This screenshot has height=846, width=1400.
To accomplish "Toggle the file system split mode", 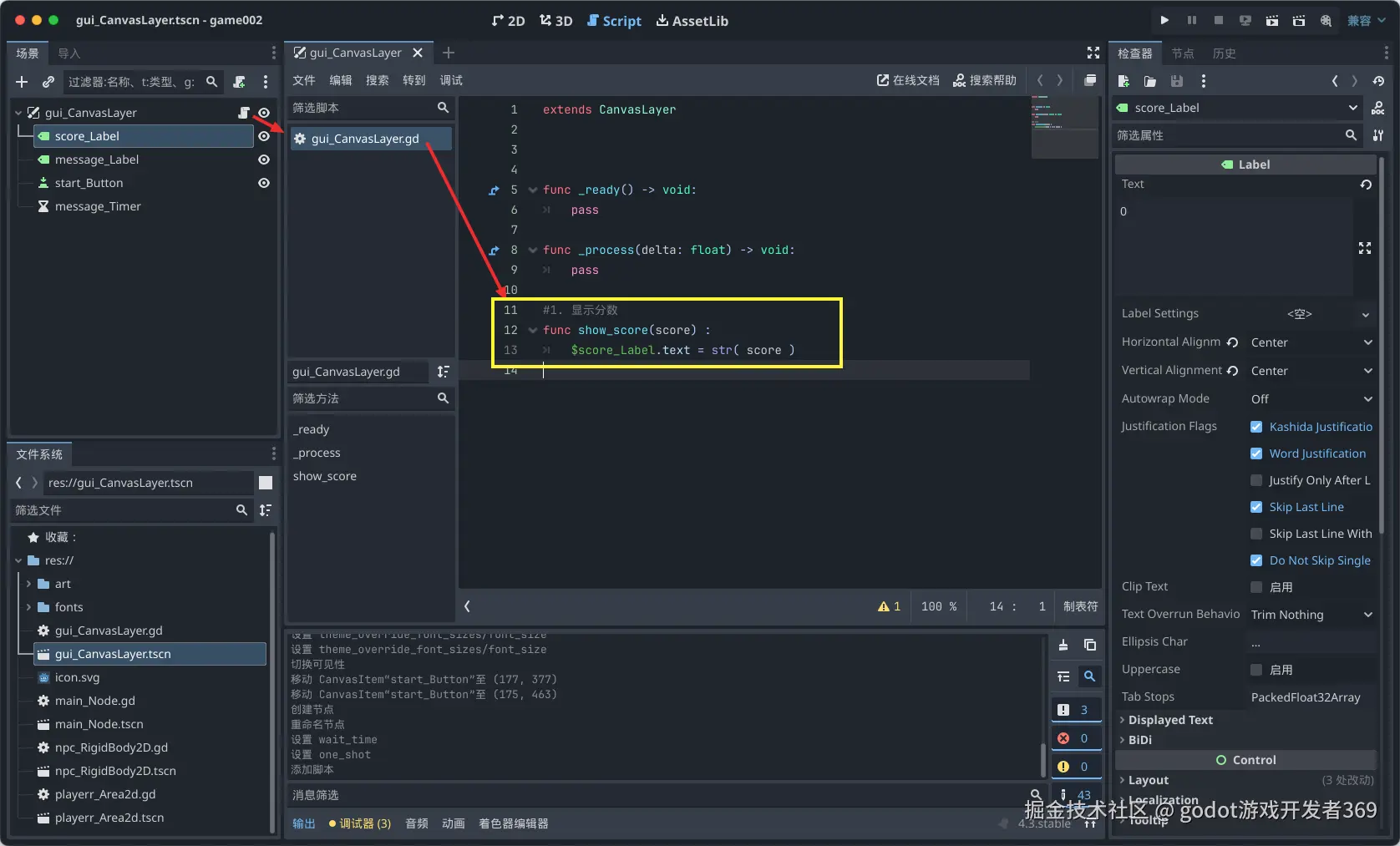I will coord(266,483).
